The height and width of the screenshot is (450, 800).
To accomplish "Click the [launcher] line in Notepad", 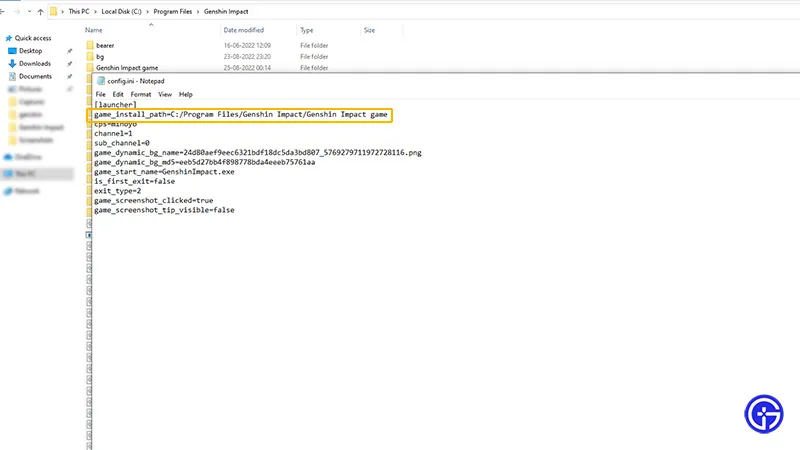I will click(x=115, y=105).
